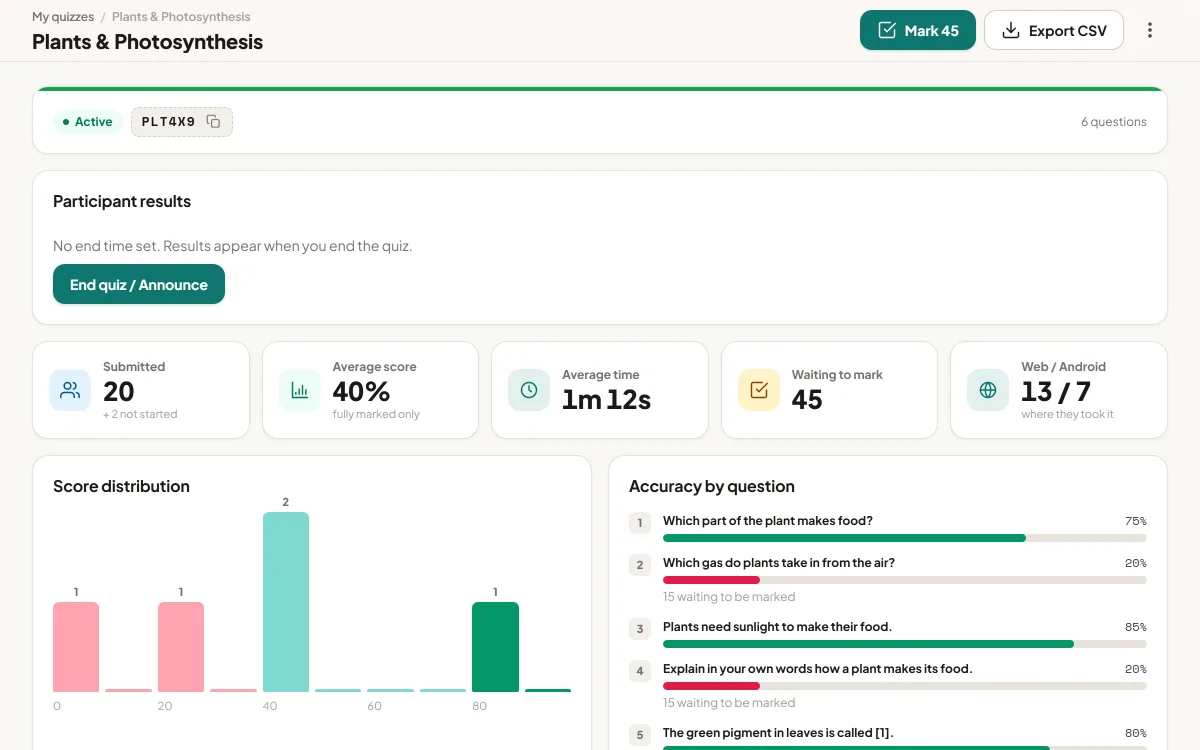This screenshot has height=750, width=1200.
Task: Click the red accuracy bar for question 2
Action: (711, 580)
